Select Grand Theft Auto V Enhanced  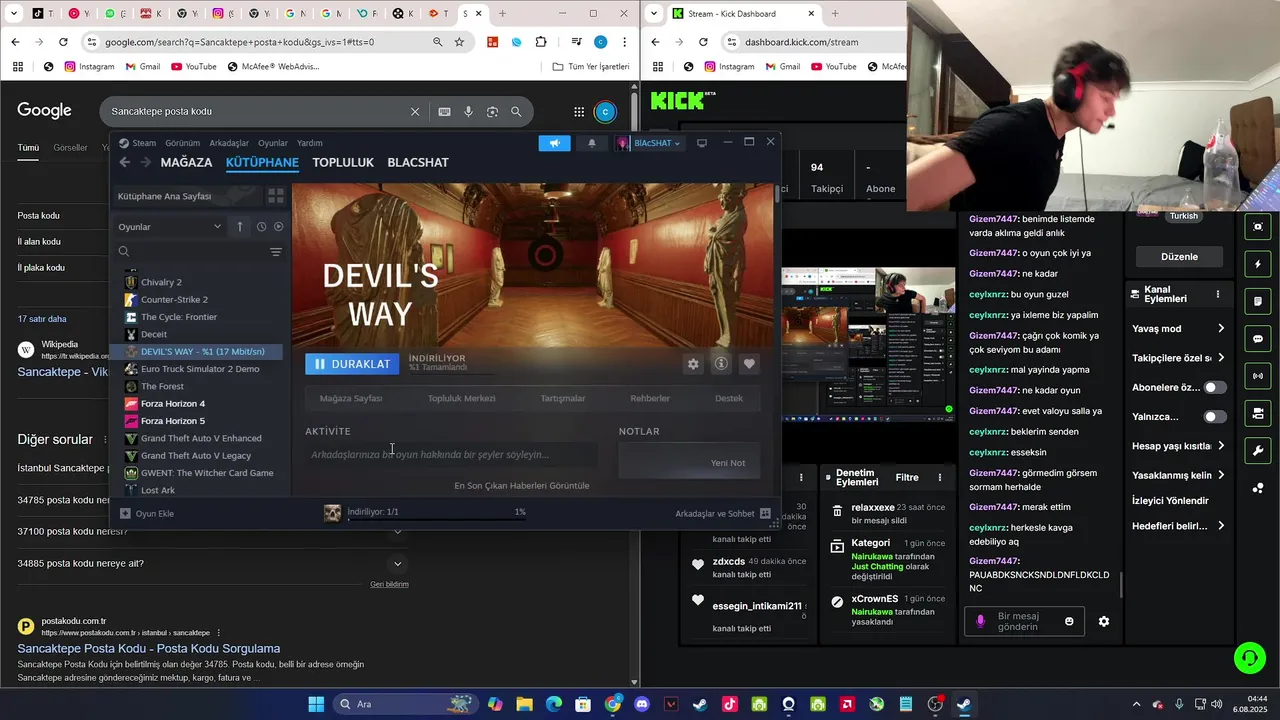tap(201, 439)
